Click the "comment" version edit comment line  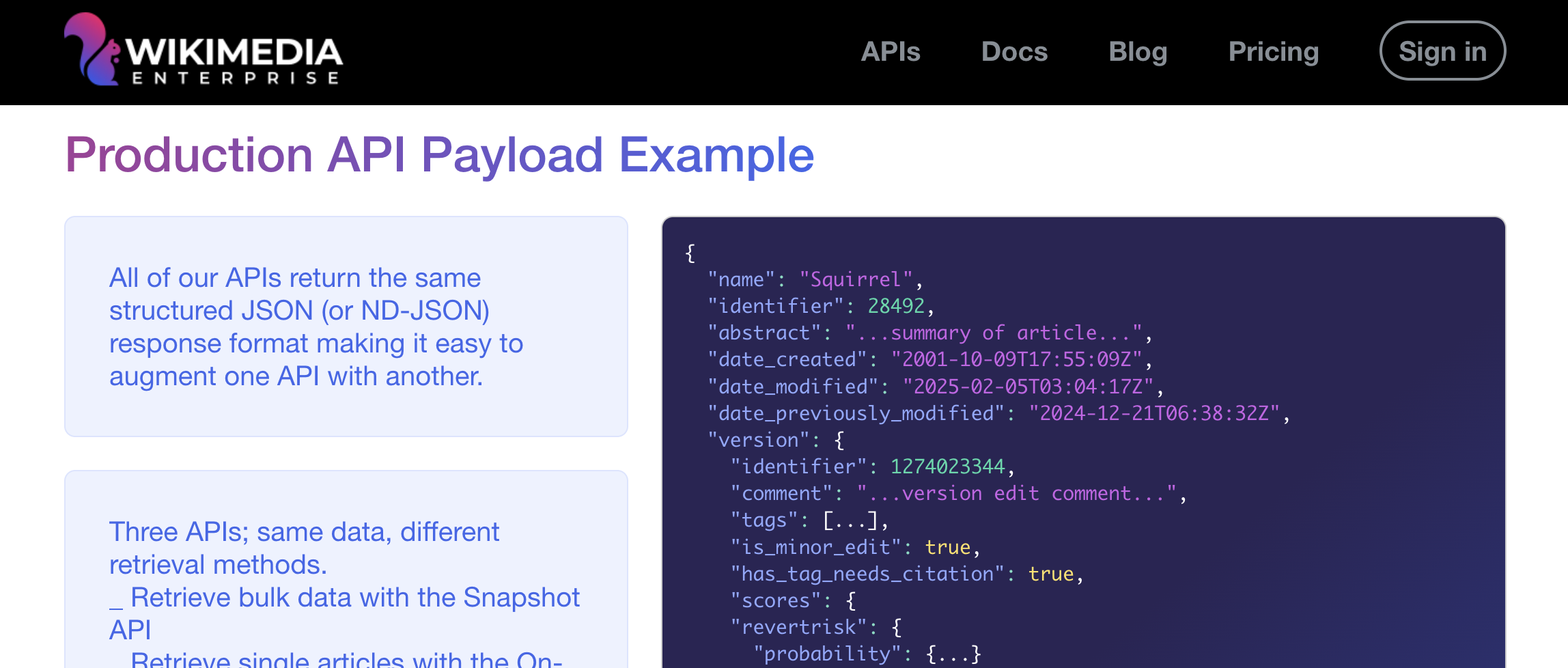(x=959, y=493)
